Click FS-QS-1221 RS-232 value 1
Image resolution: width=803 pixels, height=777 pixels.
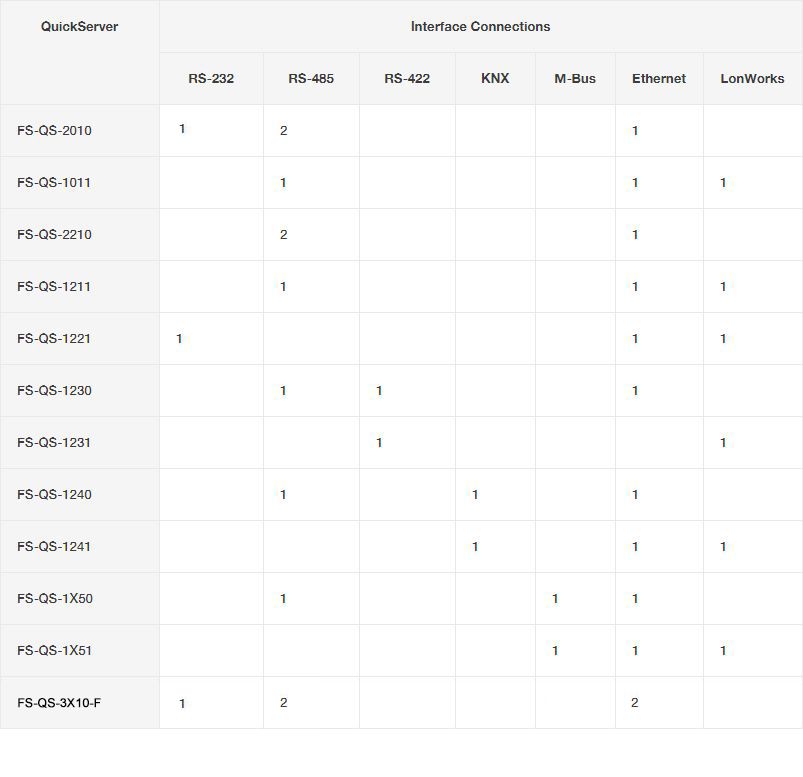179,339
